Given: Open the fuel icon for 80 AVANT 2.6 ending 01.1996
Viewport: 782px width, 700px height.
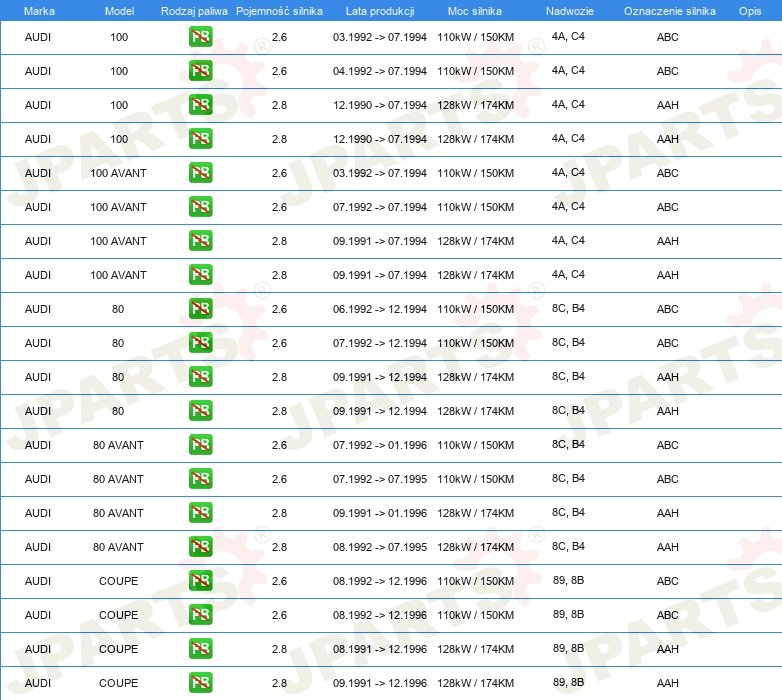Looking at the screenshot, I should point(200,444).
